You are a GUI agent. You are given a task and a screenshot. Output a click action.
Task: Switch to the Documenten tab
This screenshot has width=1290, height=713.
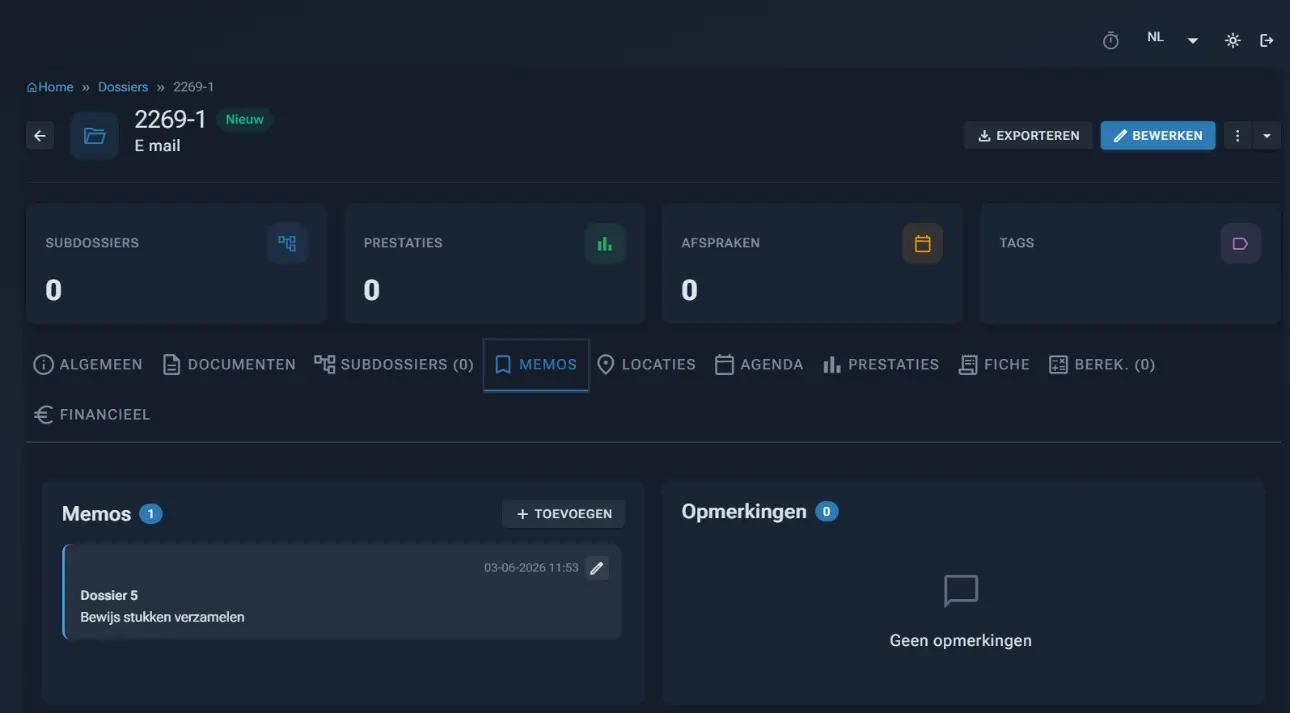coord(229,365)
